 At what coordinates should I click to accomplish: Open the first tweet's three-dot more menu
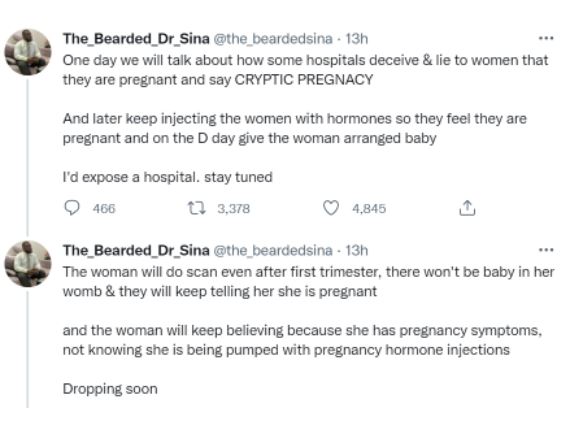point(546,38)
